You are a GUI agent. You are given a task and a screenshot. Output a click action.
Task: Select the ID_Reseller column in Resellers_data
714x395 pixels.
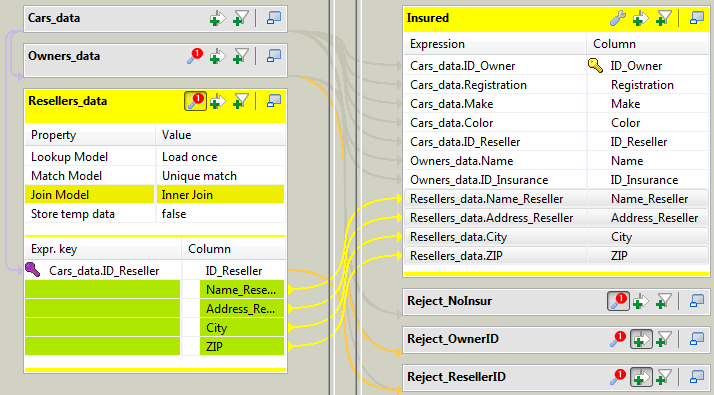[x=234, y=271]
